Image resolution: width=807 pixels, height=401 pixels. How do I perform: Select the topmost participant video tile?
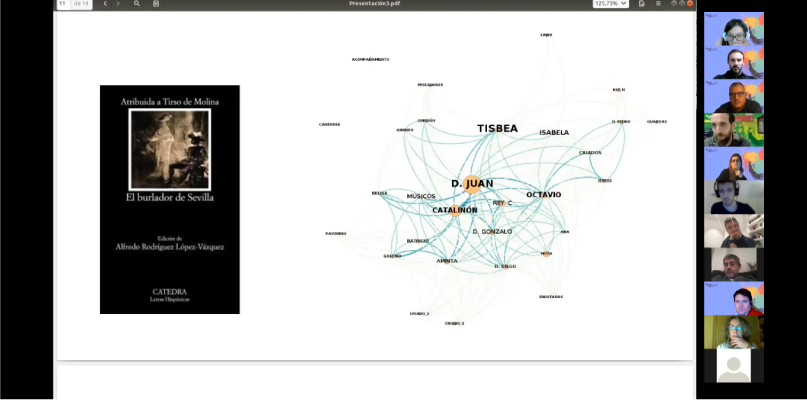(733, 29)
